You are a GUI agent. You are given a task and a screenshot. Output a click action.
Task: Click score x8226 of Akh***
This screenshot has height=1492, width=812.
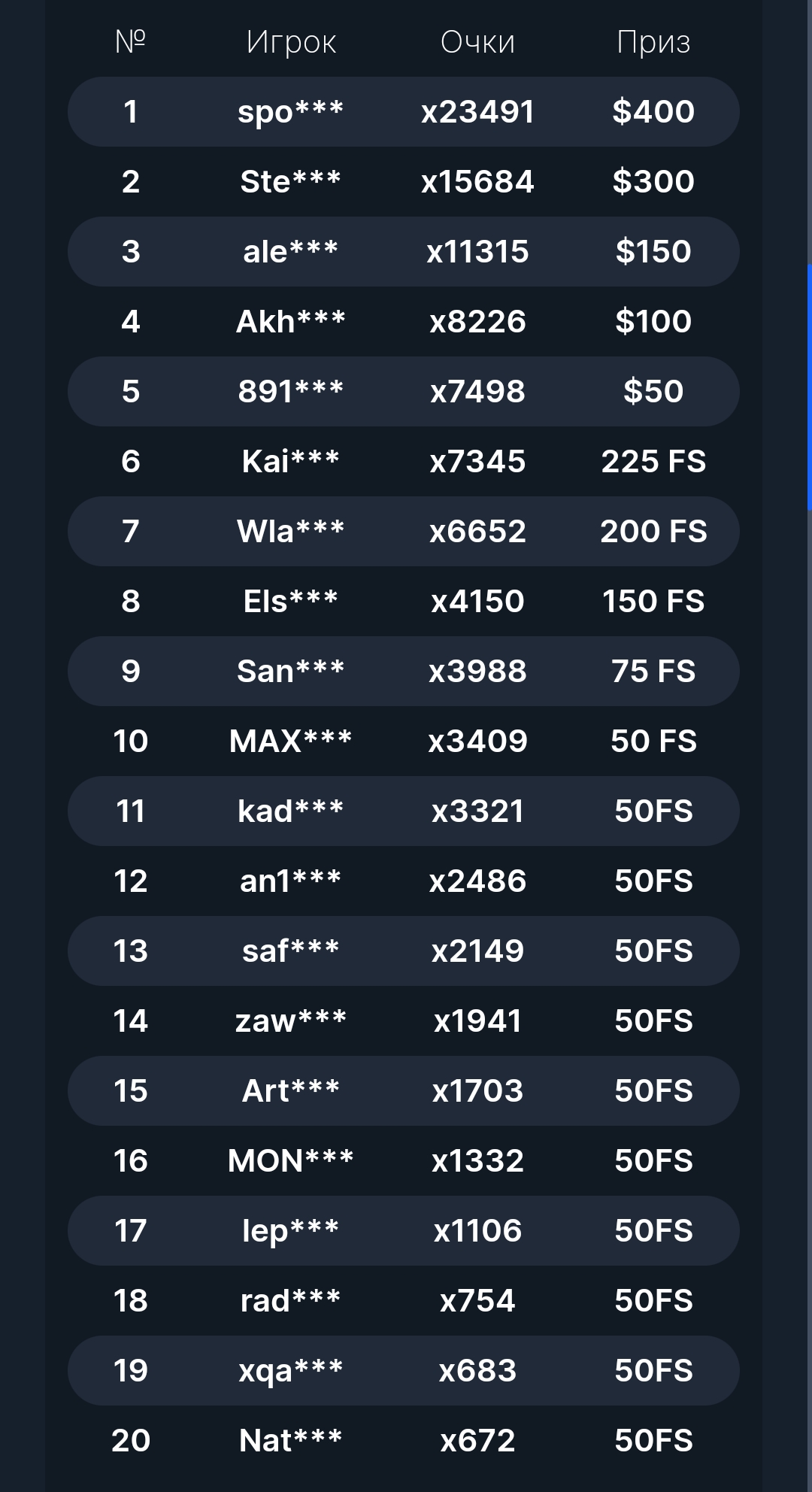click(x=477, y=322)
